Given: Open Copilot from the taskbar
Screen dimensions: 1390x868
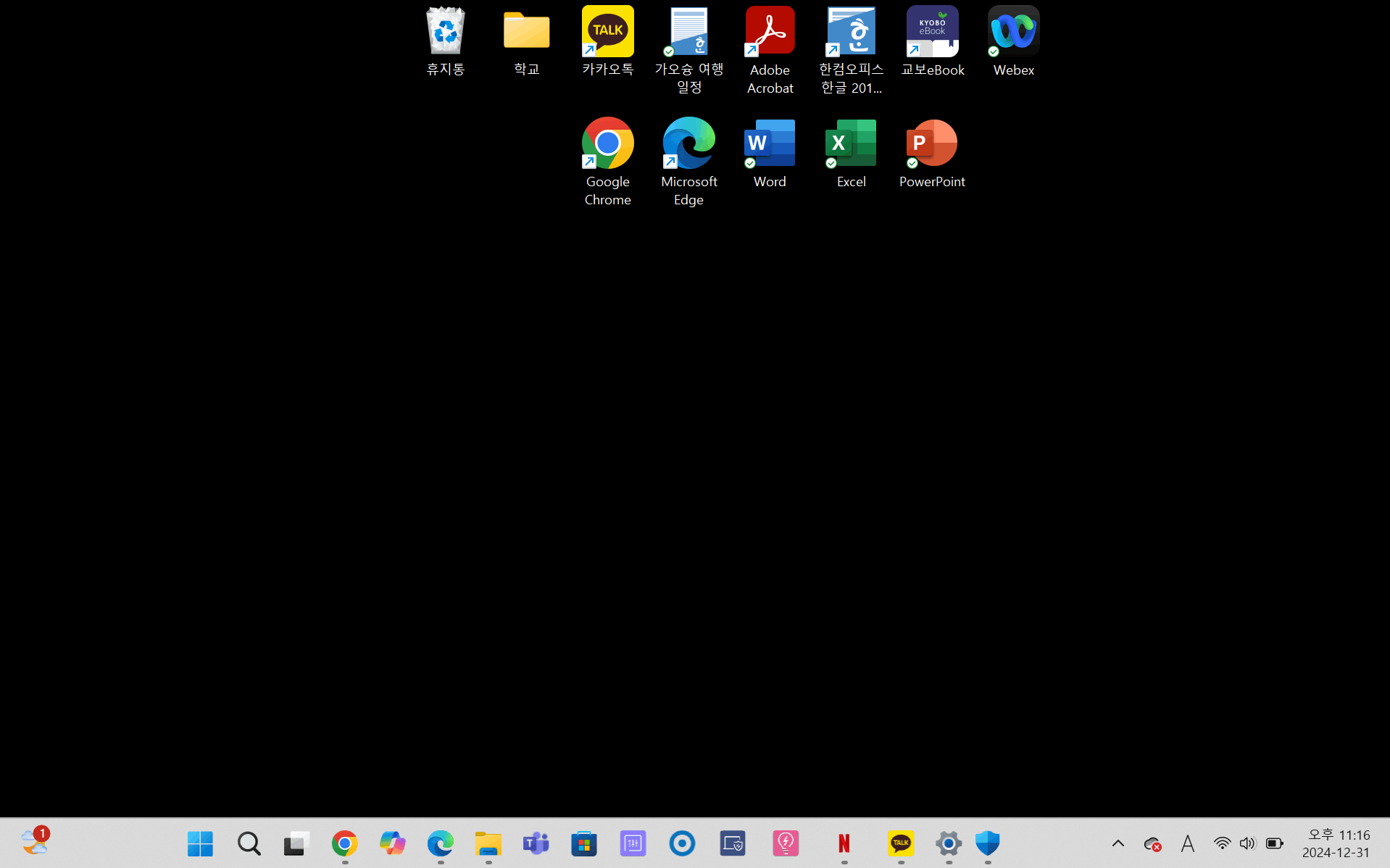Looking at the screenshot, I should 393,843.
